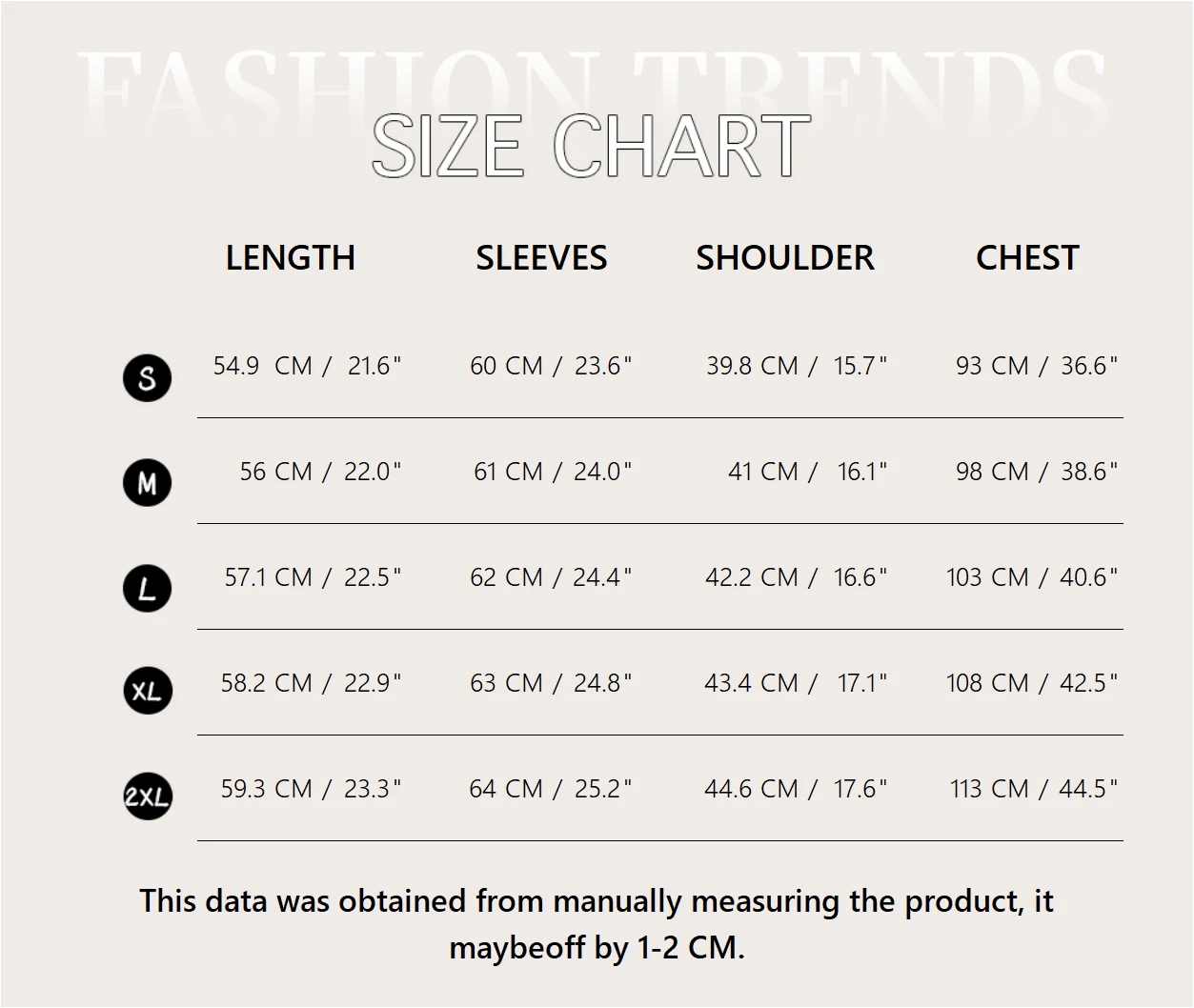Click the LENGTH column header
Screen dimensions: 1194x1008
[291, 258]
